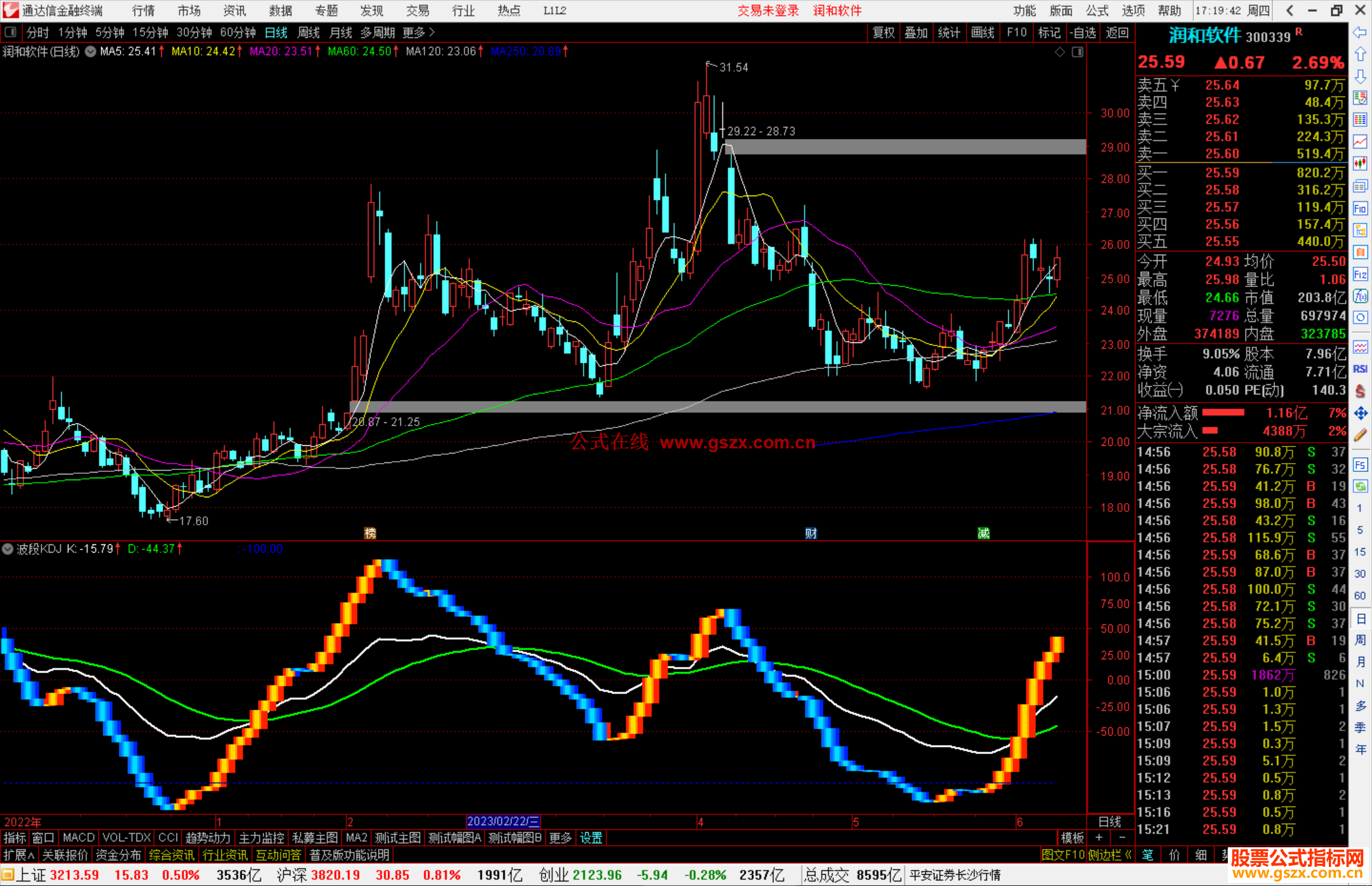Click the 设置 indicator settings link

pos(591,838)
